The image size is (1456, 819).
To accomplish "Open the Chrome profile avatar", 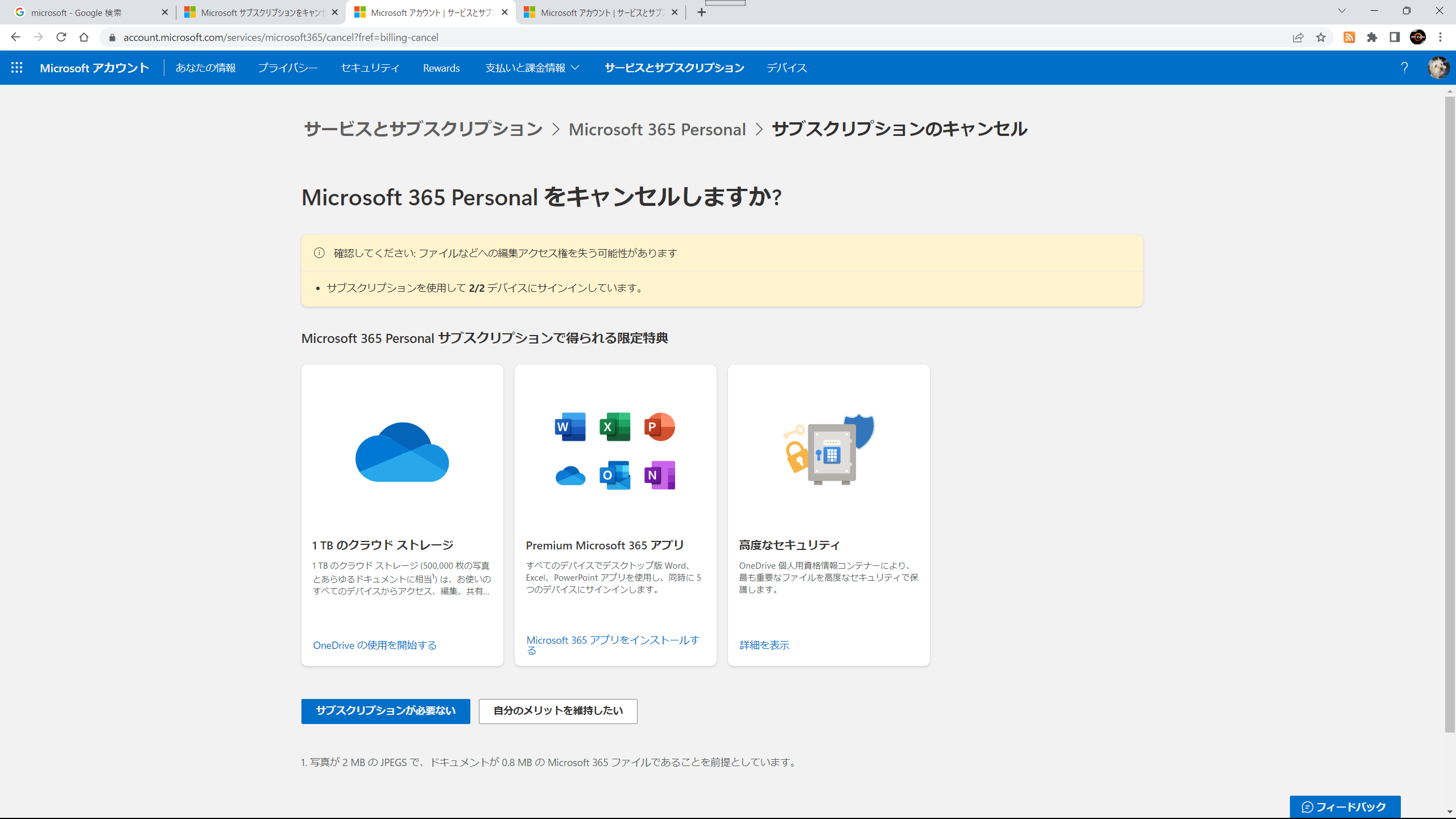I will click(1418, 38).
